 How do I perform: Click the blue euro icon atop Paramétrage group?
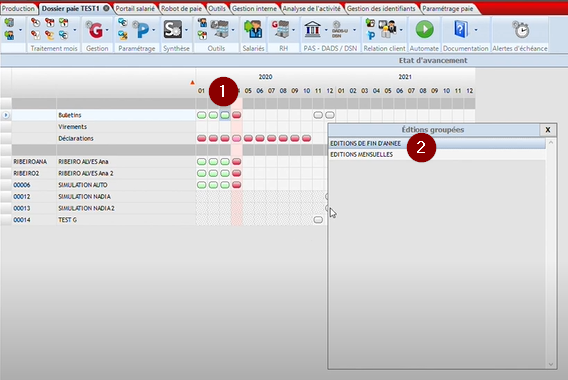(x=123, y=23)
